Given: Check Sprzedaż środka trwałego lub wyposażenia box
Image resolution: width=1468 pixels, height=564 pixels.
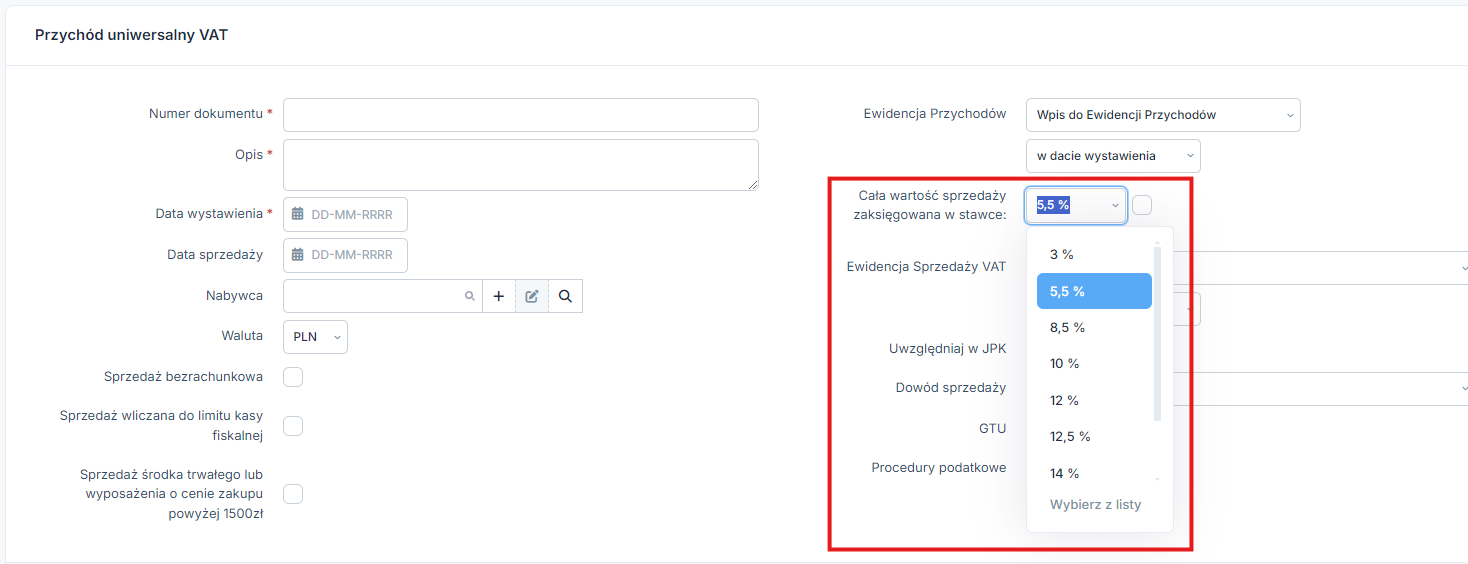Looking at the screenshot, I should (x=293, y=494).
